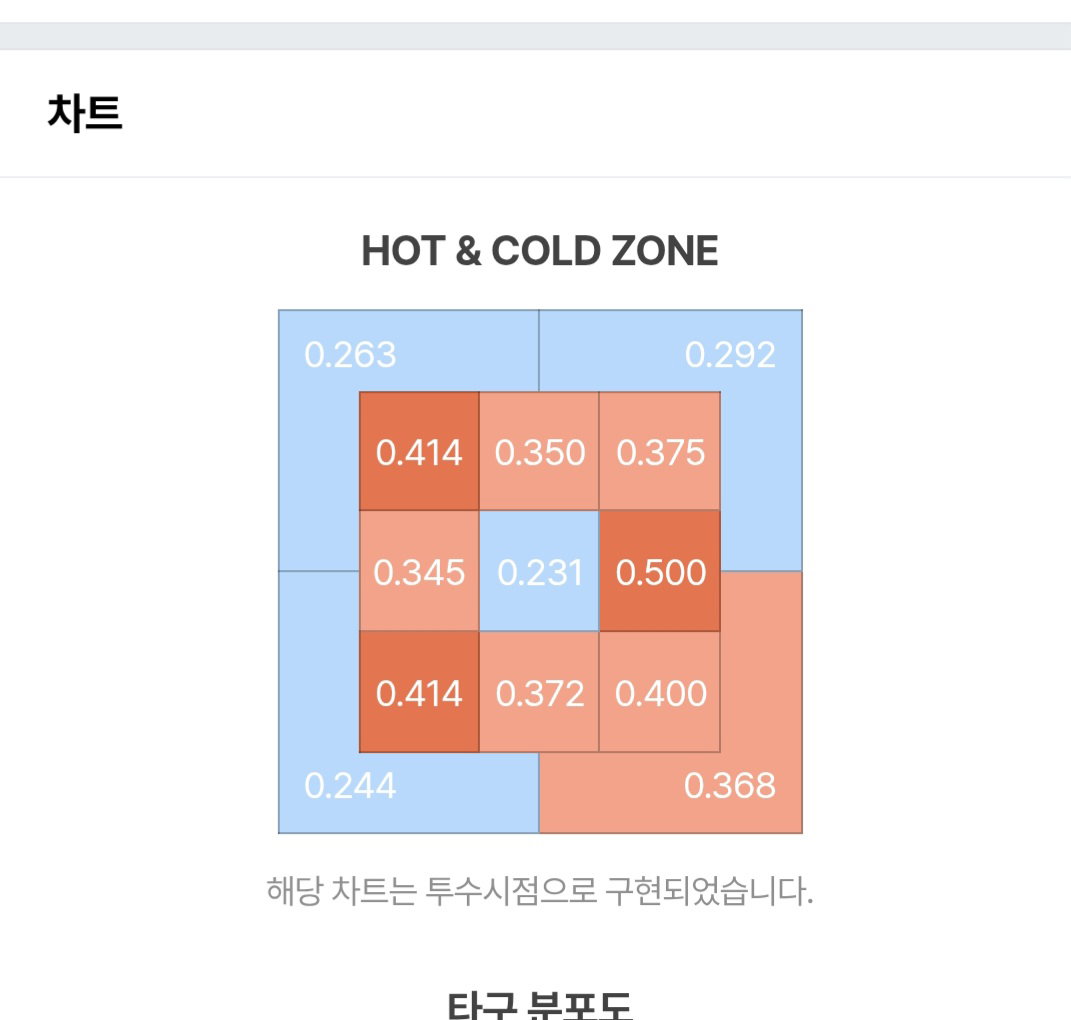Click the outer orange zone 0.368

point(729,786)
